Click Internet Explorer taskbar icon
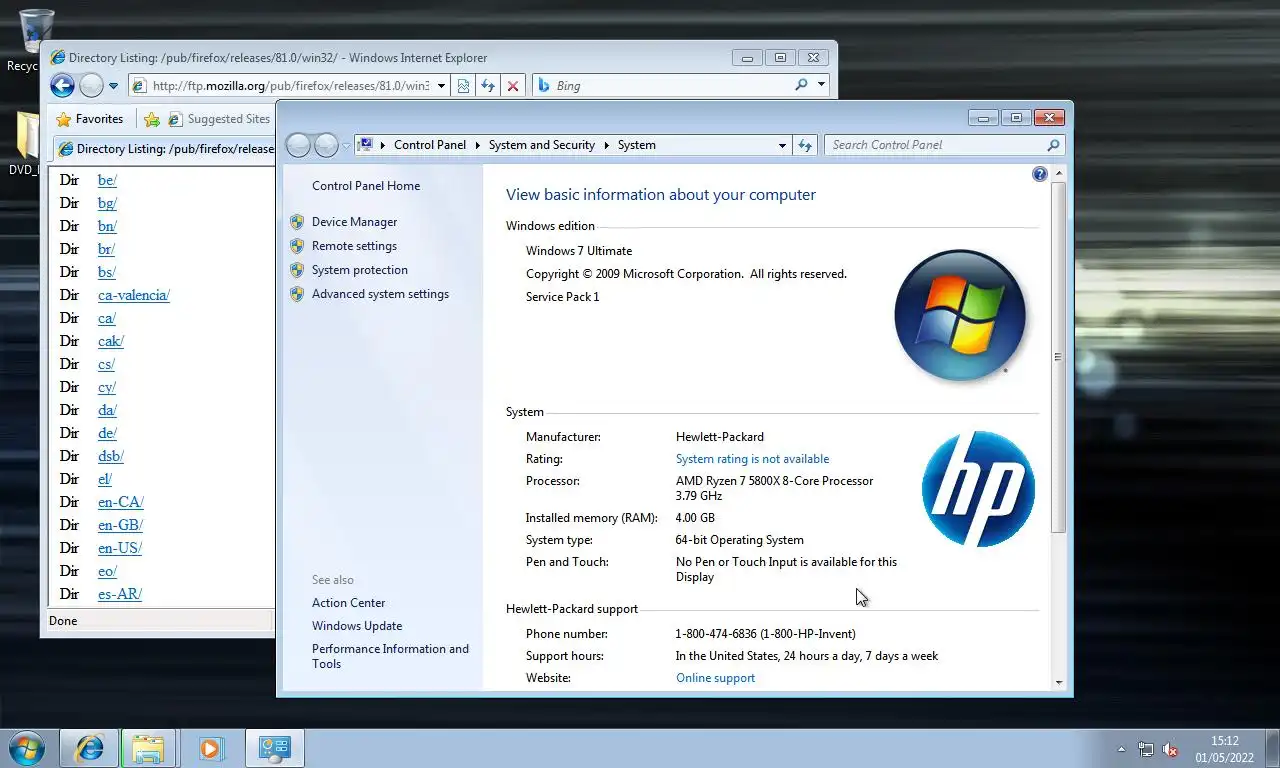Image resolution: width=1280 pixels, height=768 pixels. click(89, 748)
